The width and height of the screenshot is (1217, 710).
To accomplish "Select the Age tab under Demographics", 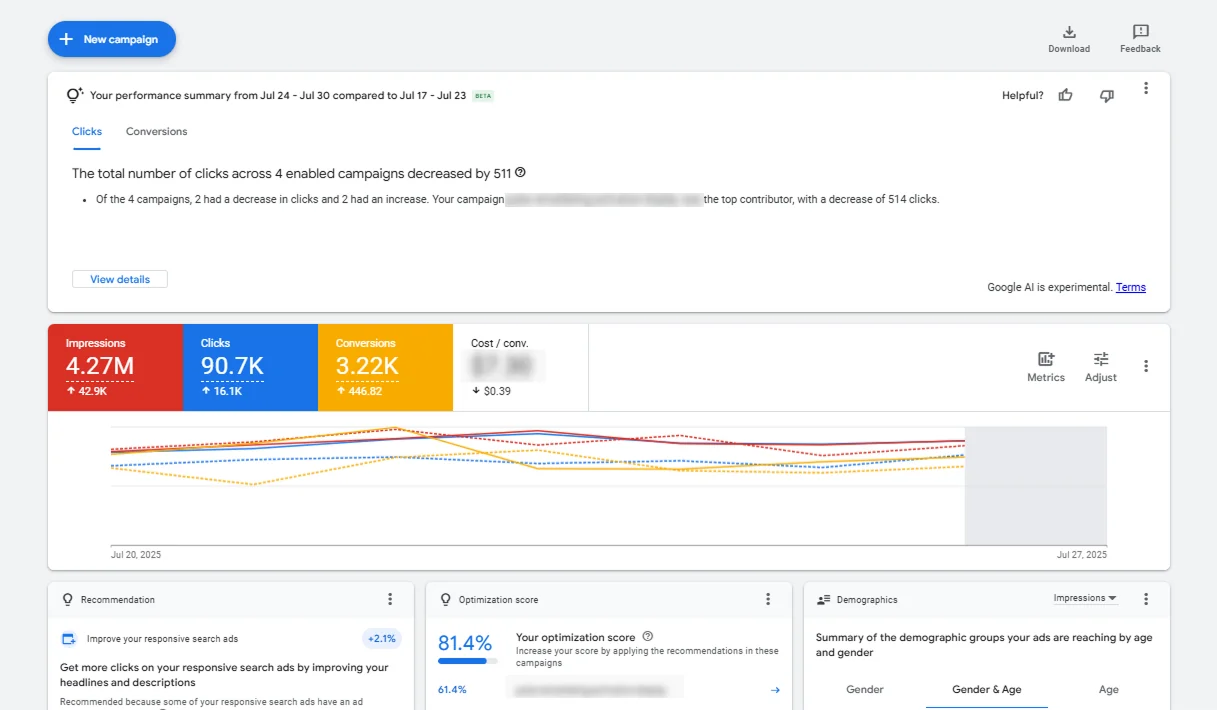I will pyautogui.click(x=1109, y=690).
